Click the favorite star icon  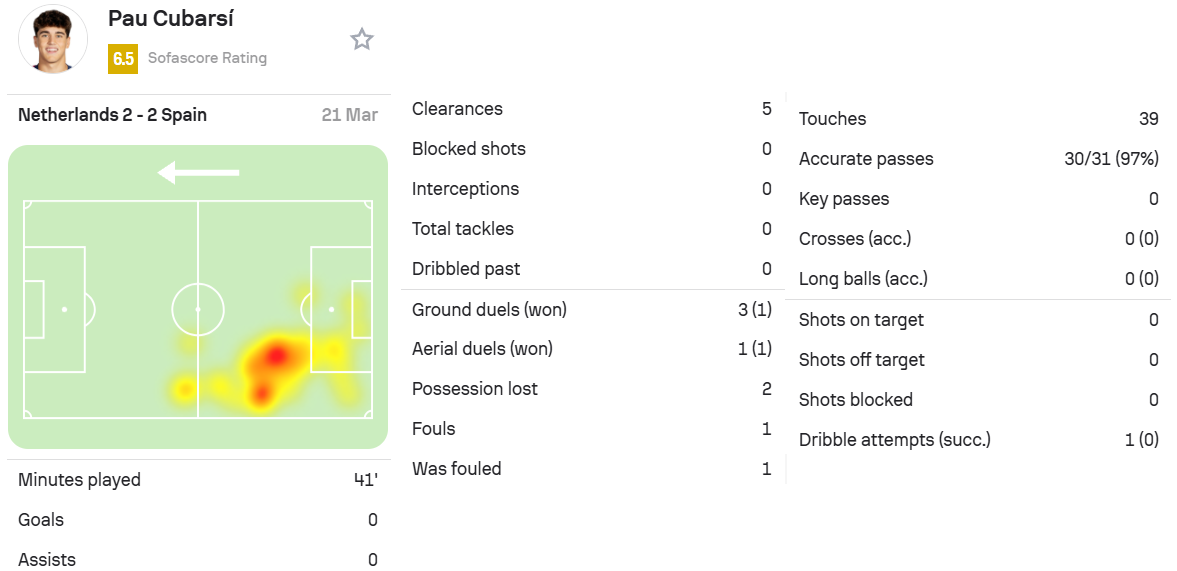coord(362,39)
